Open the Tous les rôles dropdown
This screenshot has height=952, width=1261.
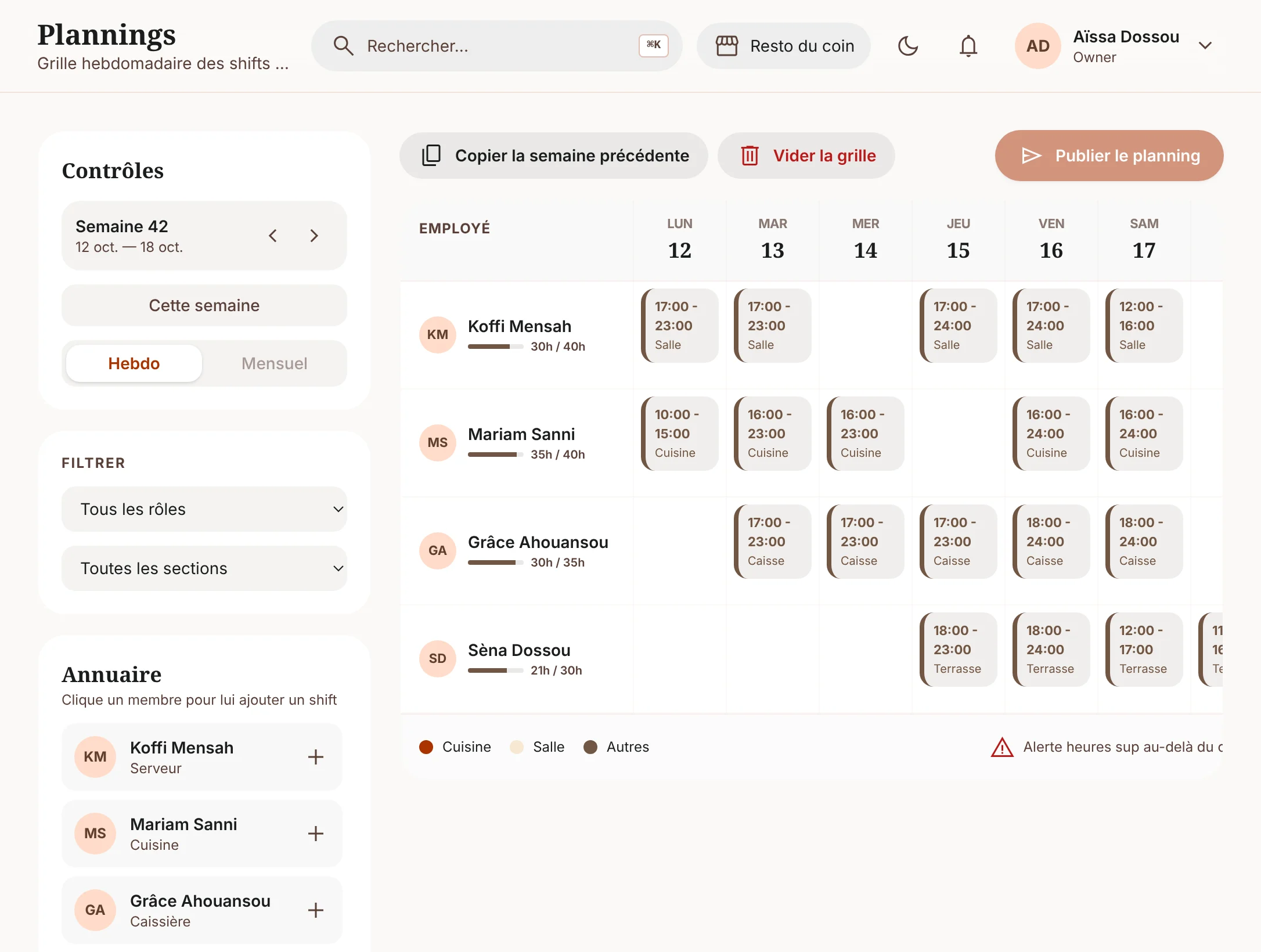coord(204,509)
